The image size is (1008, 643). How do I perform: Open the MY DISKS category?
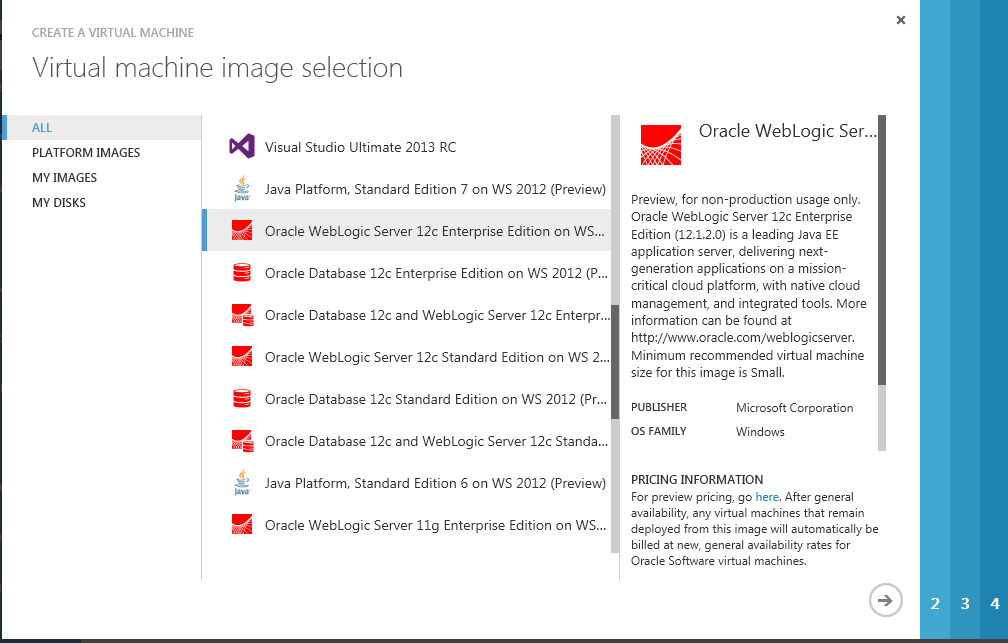(59, 203)
